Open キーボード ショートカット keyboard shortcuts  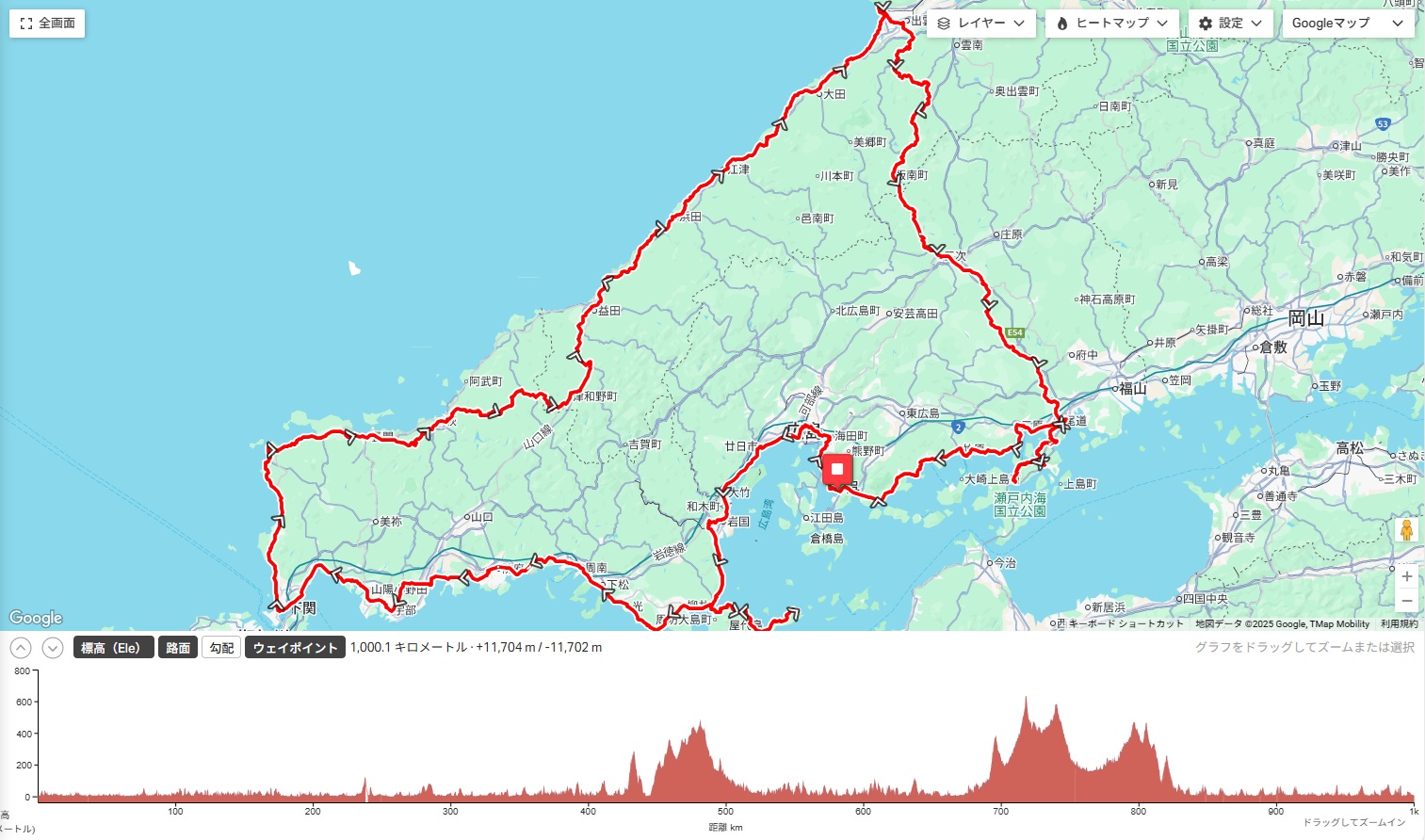1125,623
